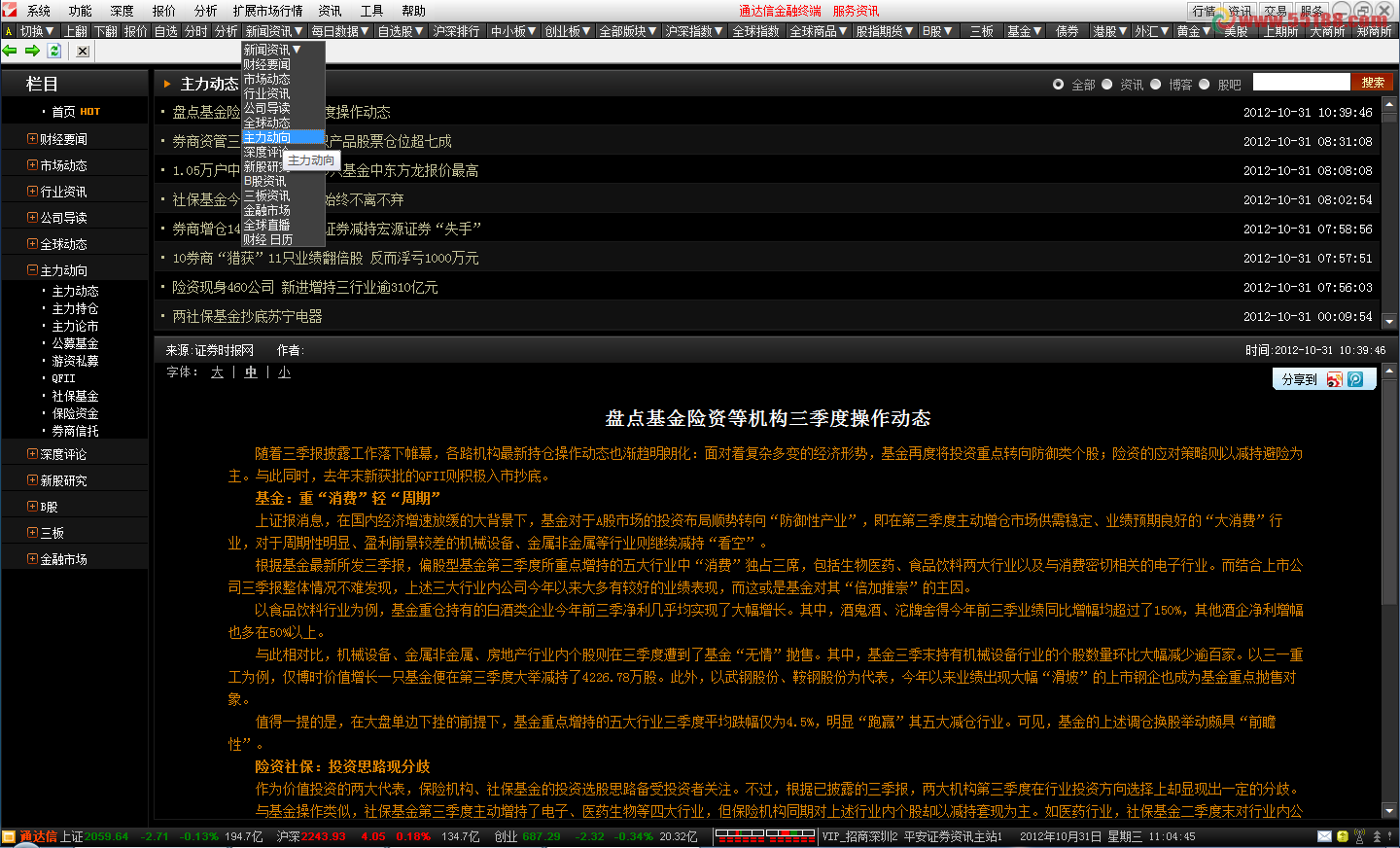Click the double up-arrow status icon

[x=1376, y=836]
